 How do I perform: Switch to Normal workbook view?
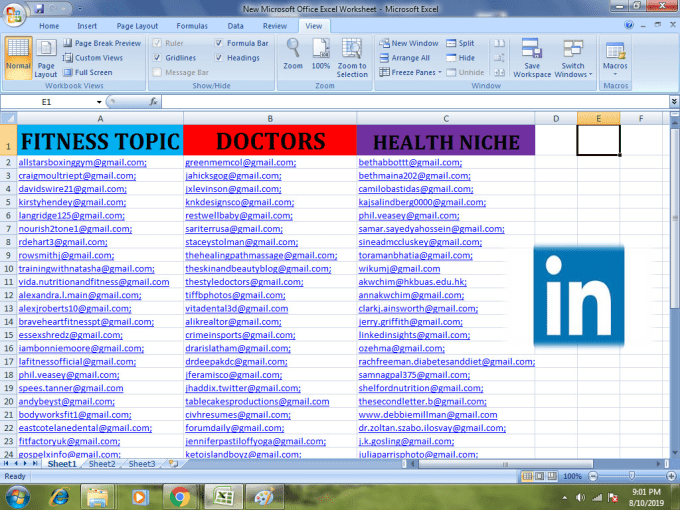18,58
